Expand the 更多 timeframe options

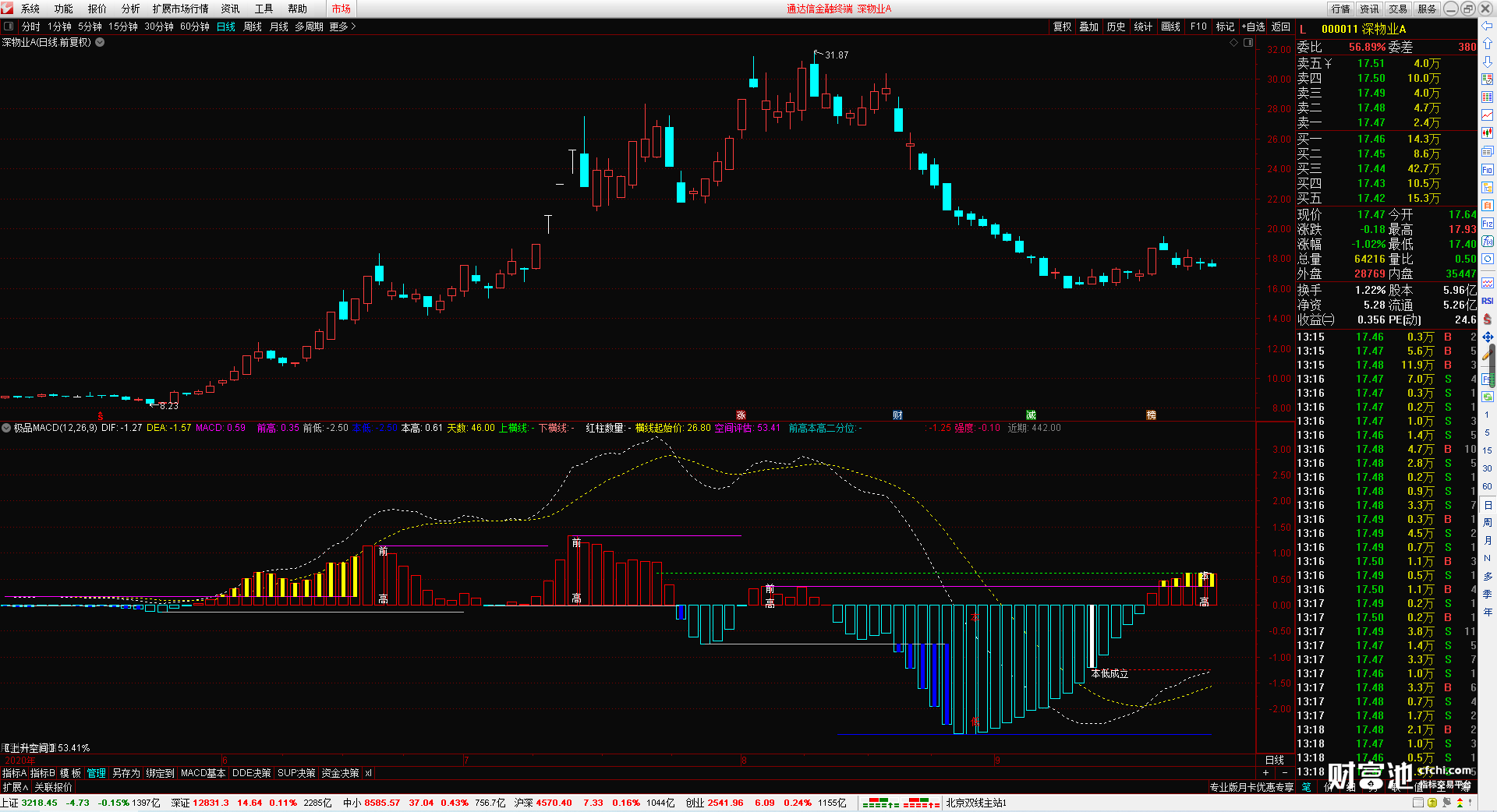(x=342, y=26)
